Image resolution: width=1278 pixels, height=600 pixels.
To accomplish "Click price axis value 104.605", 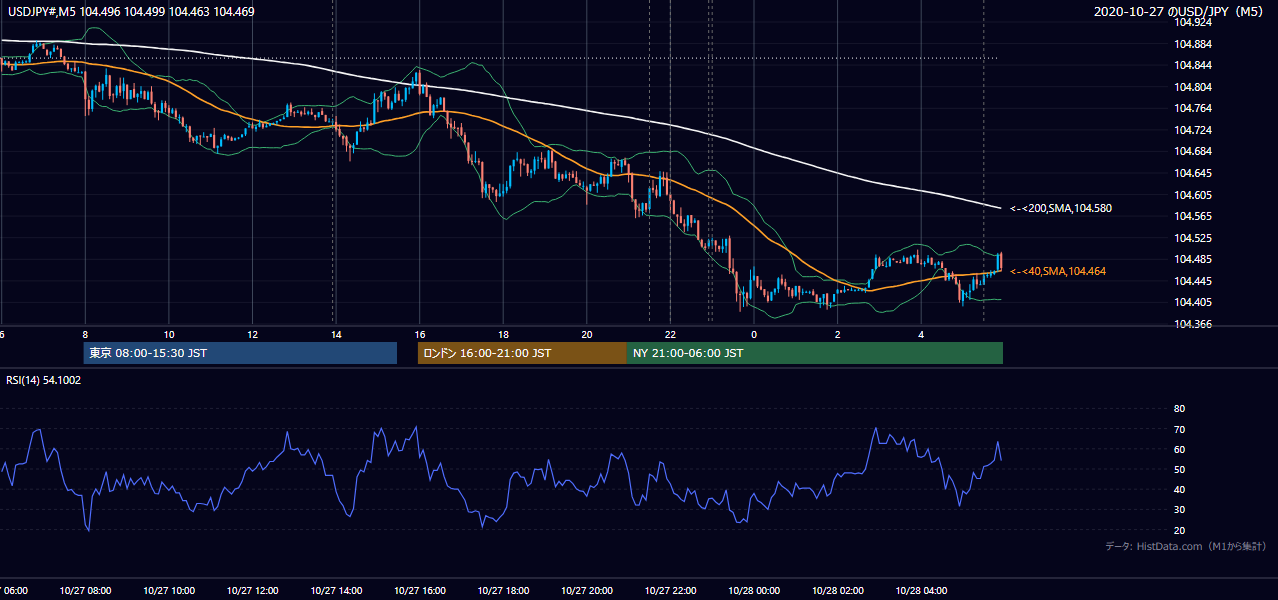I will click(x=1192, y=195).
